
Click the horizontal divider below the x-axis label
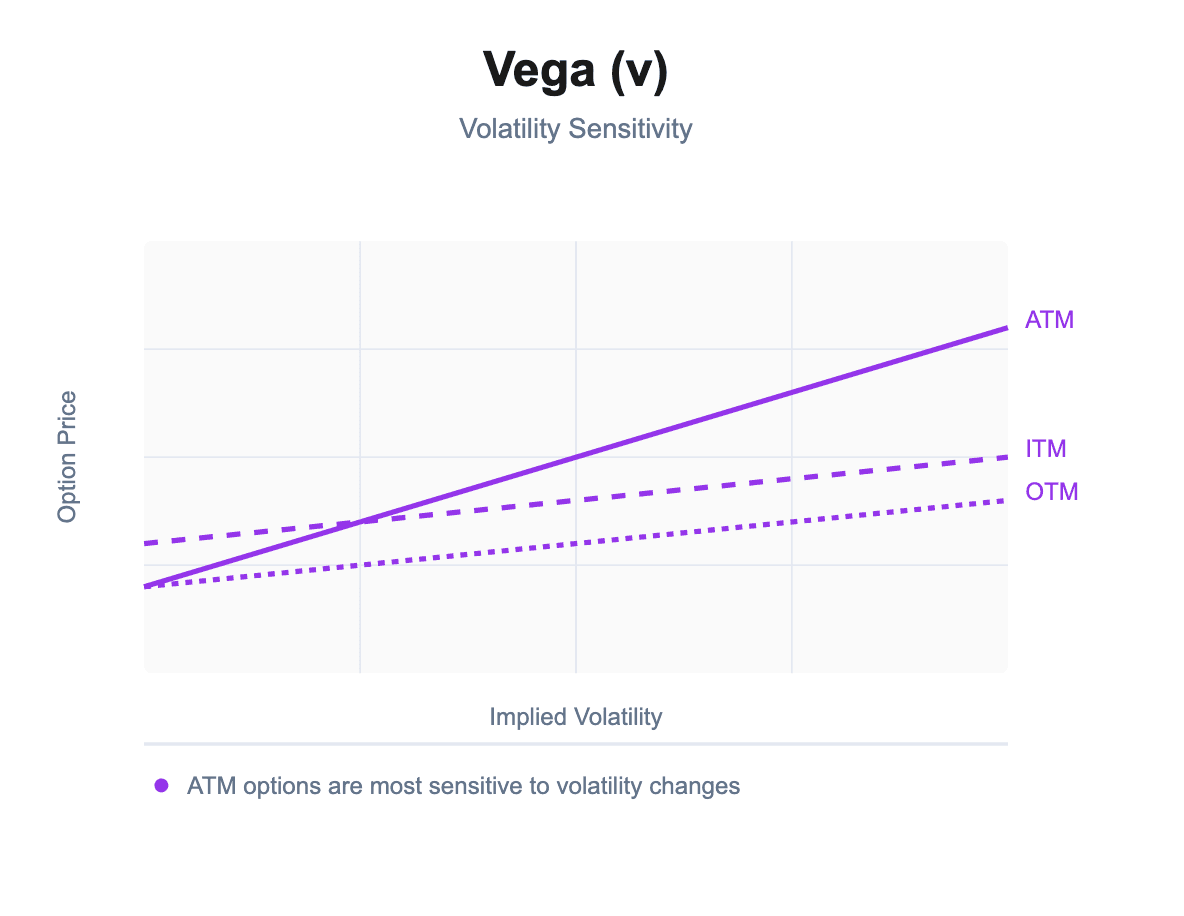click(x=575, y=744)
